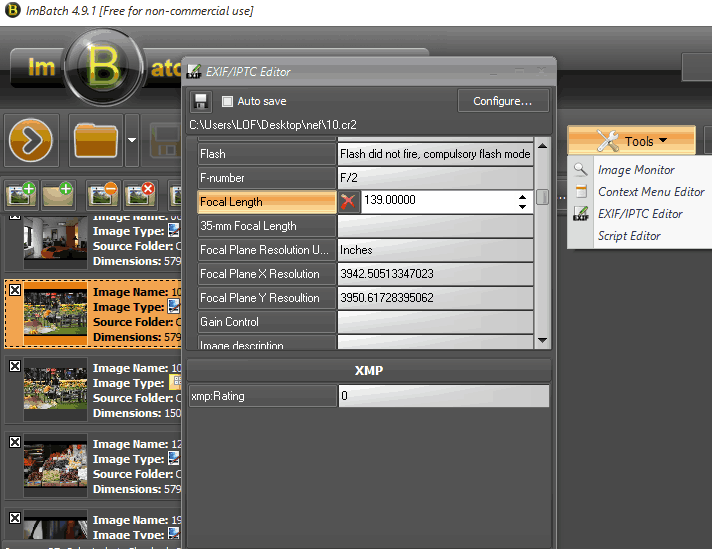Edit the F-number value F/2
The image size is (712, 549).
435,178
